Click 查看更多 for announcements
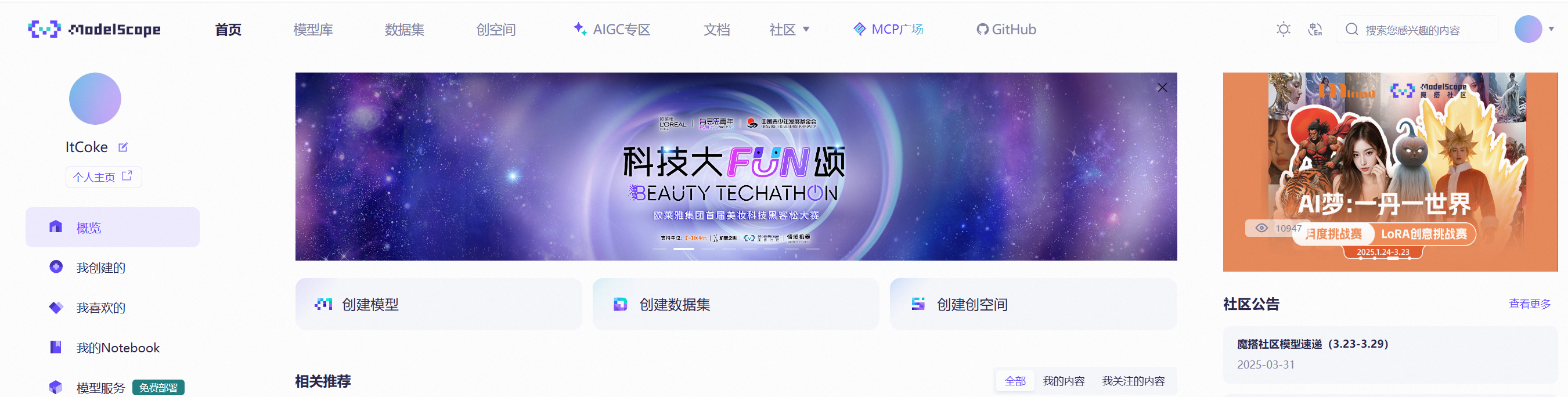This screenshot has width=1568, height=397. tap(1530, 304)
